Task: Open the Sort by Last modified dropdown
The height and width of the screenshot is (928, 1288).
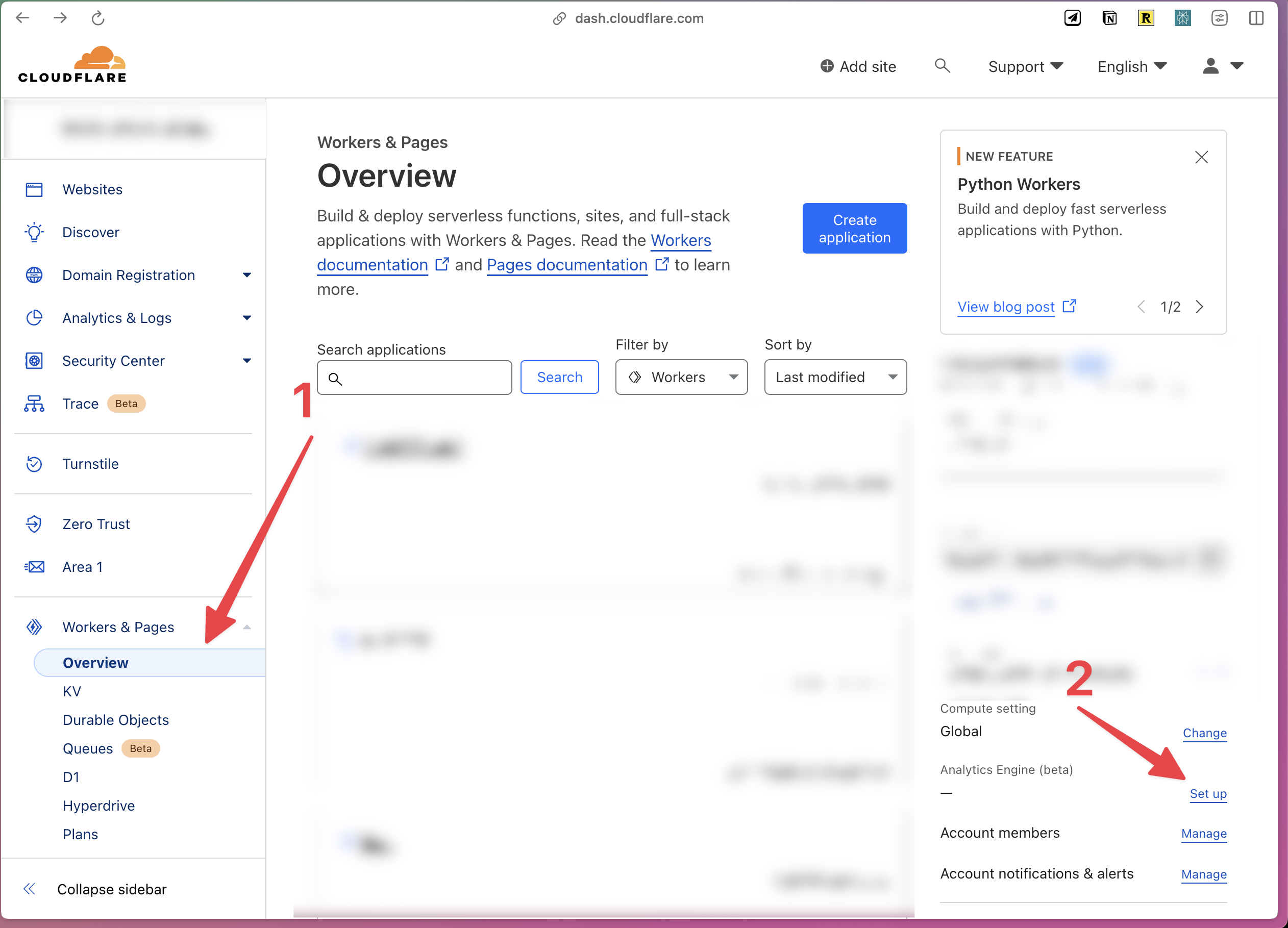Action: (835, 377)
